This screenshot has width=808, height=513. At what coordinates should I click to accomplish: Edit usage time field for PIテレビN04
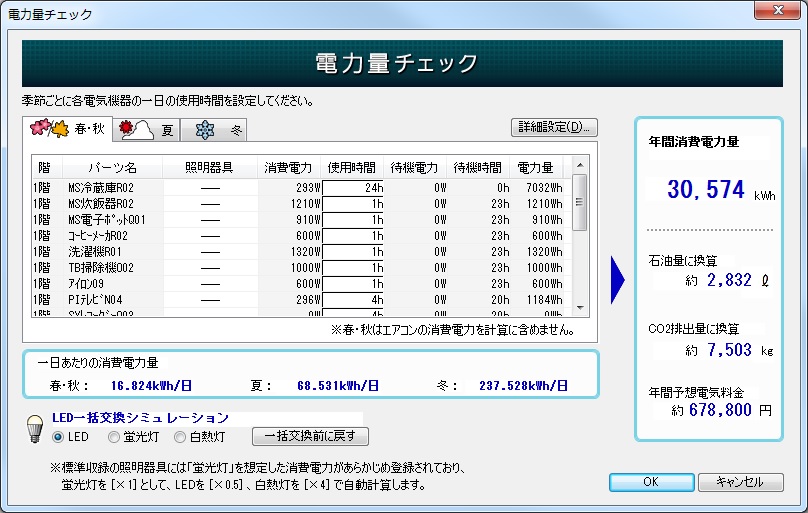coord(353,300)
